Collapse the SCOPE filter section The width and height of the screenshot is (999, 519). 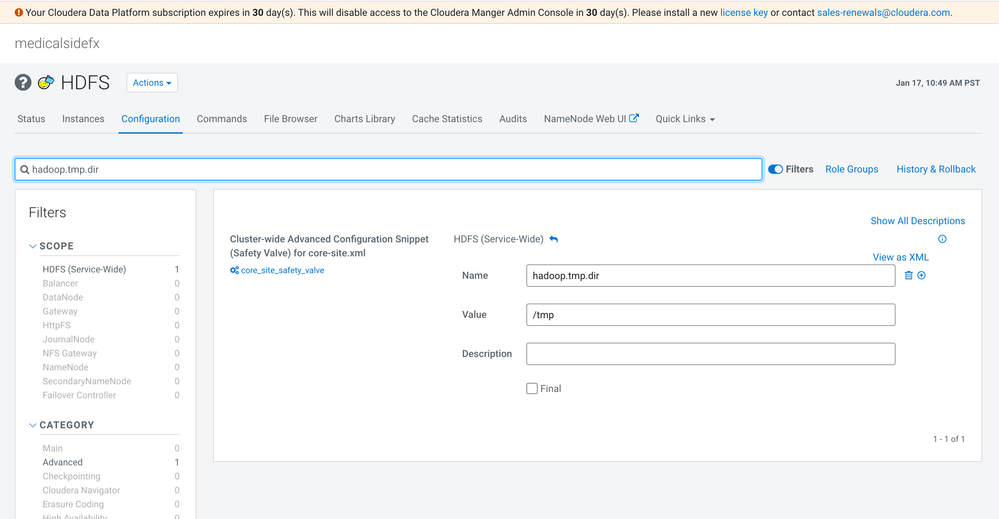pos(32,246)
